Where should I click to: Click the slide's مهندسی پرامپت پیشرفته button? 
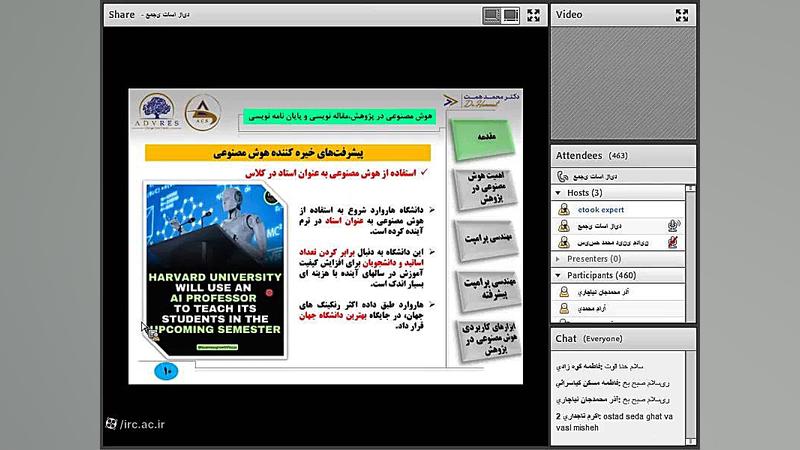click(489, 290)
